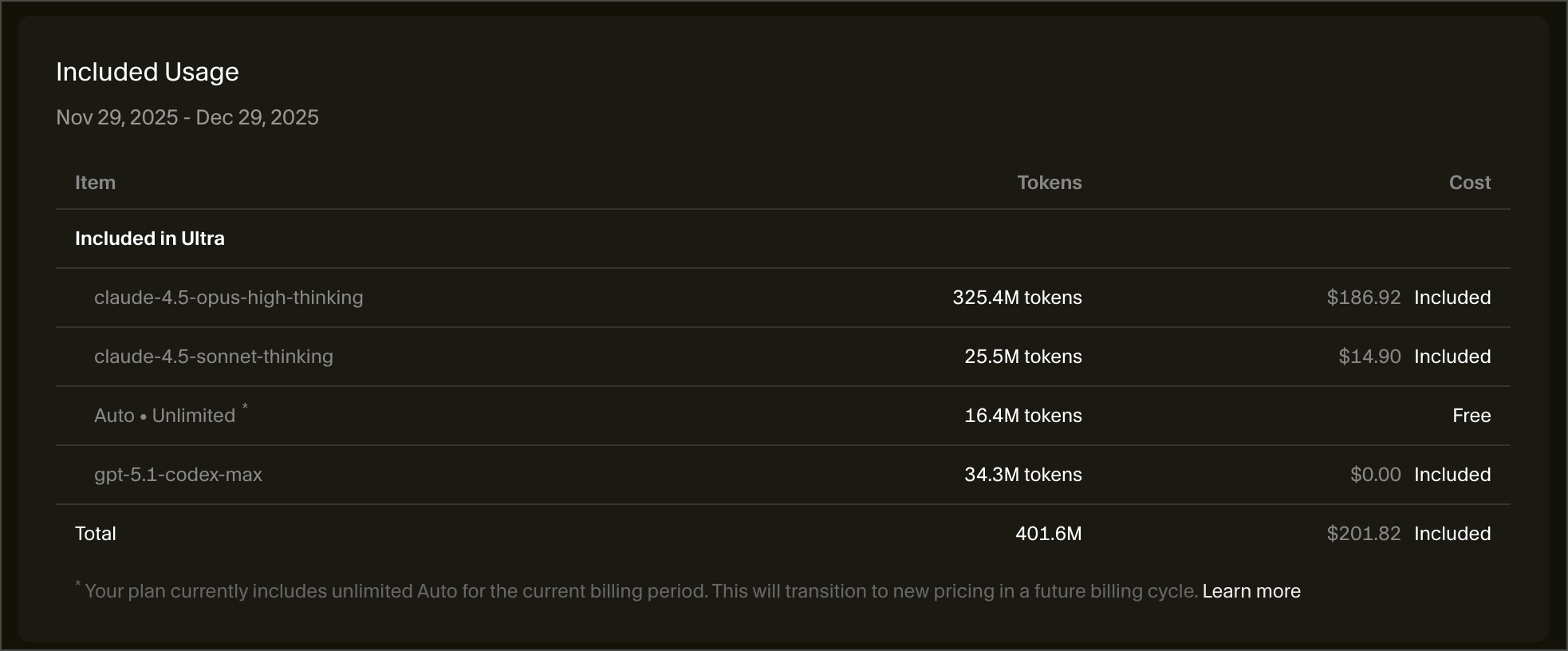This screenshot has height=651, width=1568.
Task: Click the Tokens column header
Action: point(1049,183)
